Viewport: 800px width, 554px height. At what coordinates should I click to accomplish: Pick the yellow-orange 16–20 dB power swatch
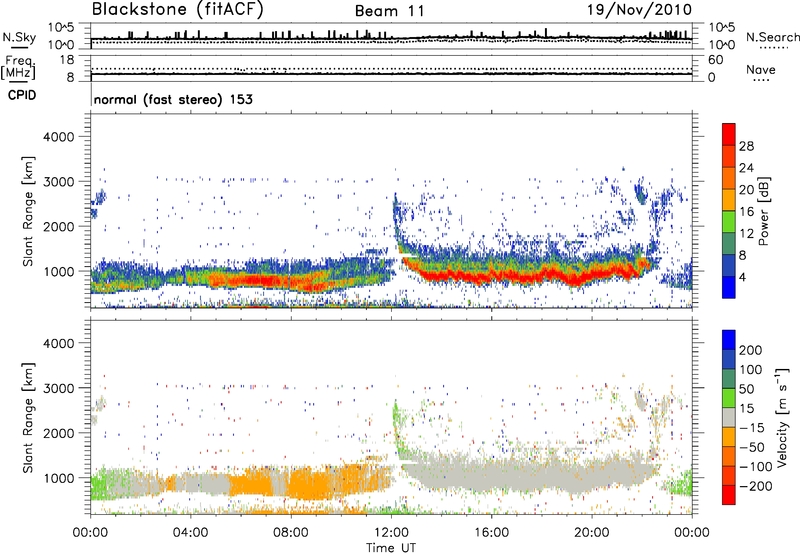[x=729, y=200]
